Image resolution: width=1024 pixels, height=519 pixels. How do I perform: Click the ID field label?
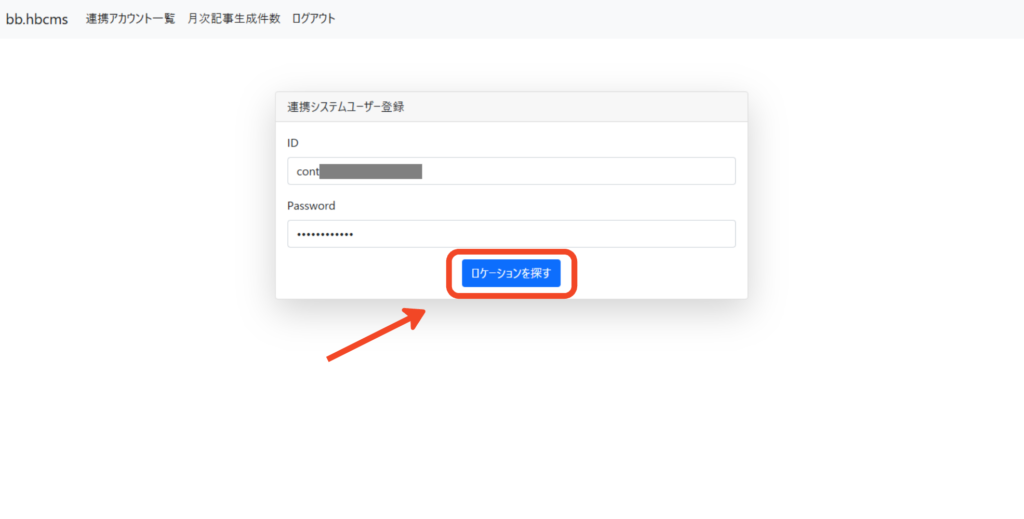click(x=293, y=143)
